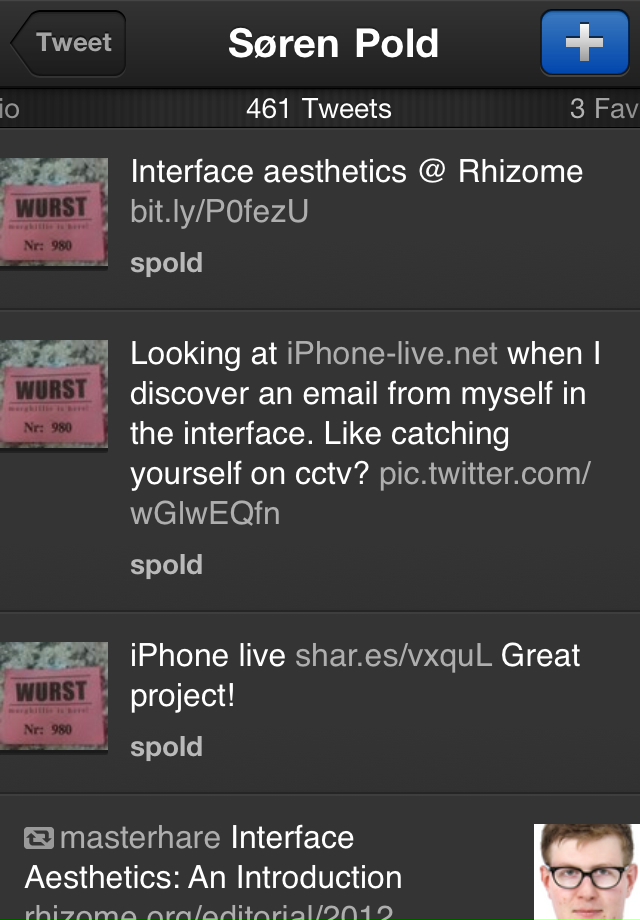Tap WURST avatar on cctv tweet

coord(52,395)
